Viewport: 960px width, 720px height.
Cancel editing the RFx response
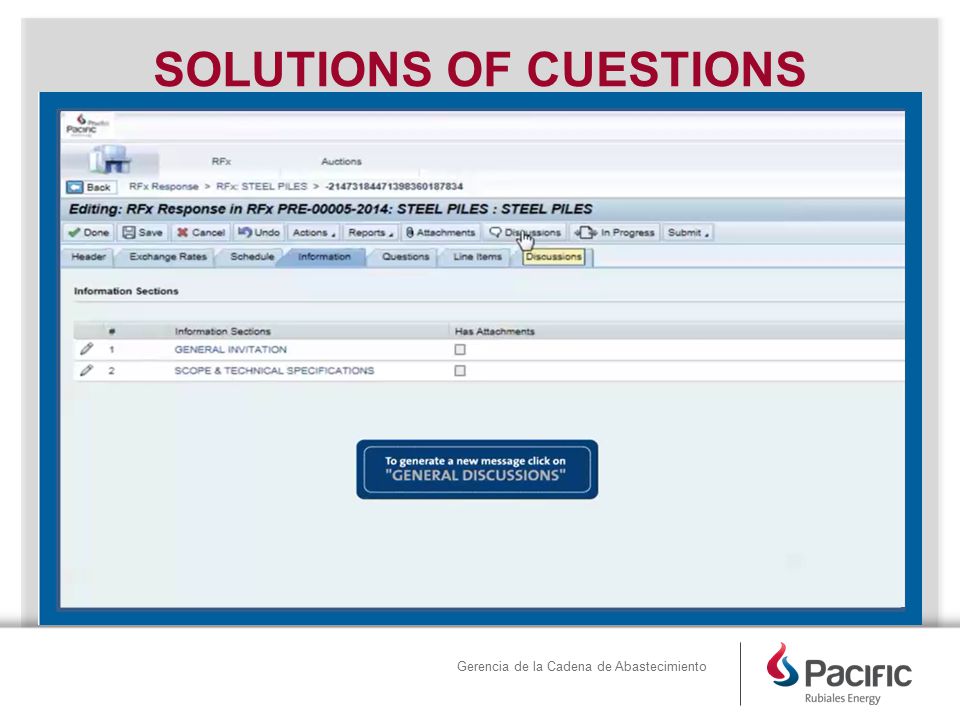[201, 233]
